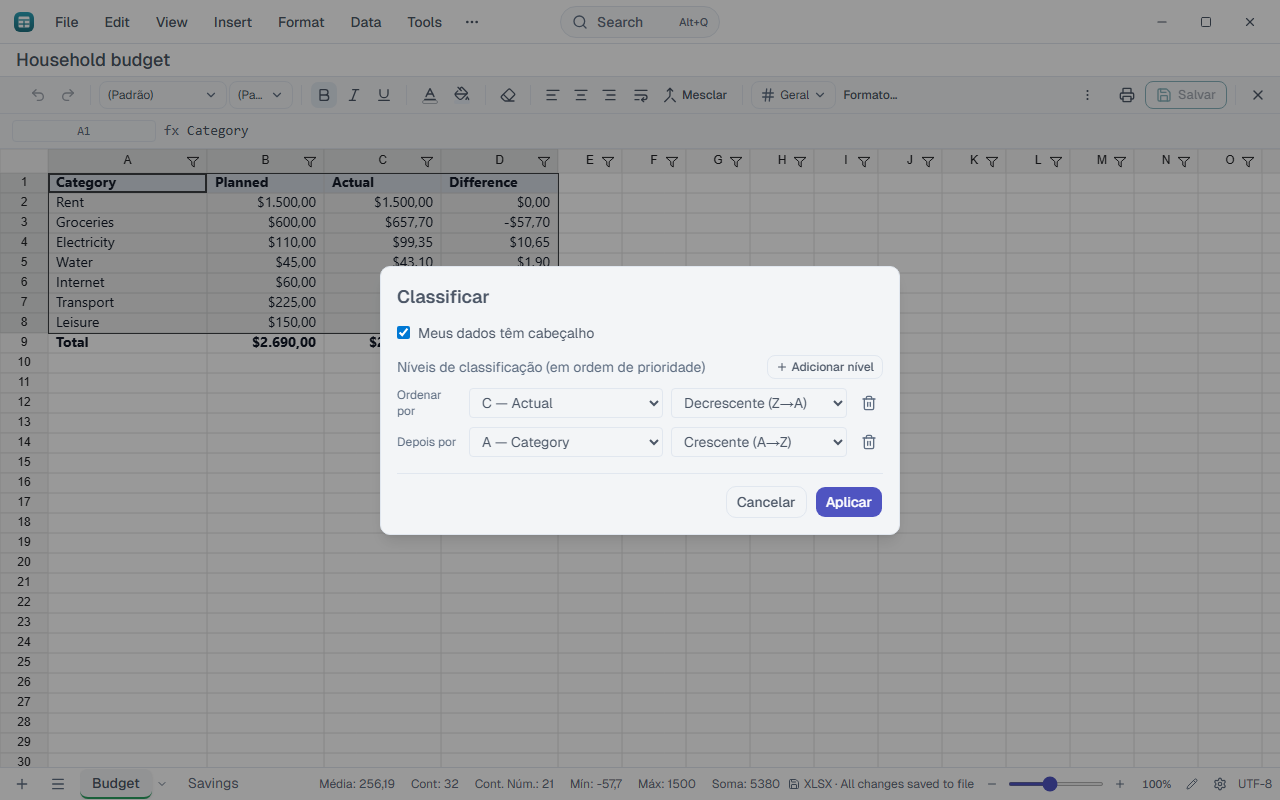Click the spreadsheet app logo icon
Image resolution: width=1280 pixels, height=800 pixels.
tap(24, 22)
